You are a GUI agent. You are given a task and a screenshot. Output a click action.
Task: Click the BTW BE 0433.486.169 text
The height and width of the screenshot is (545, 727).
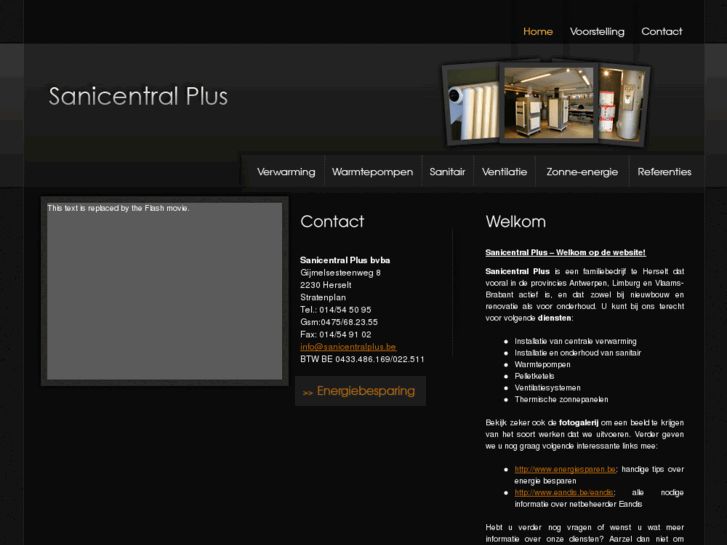click(x=362, y=359)
